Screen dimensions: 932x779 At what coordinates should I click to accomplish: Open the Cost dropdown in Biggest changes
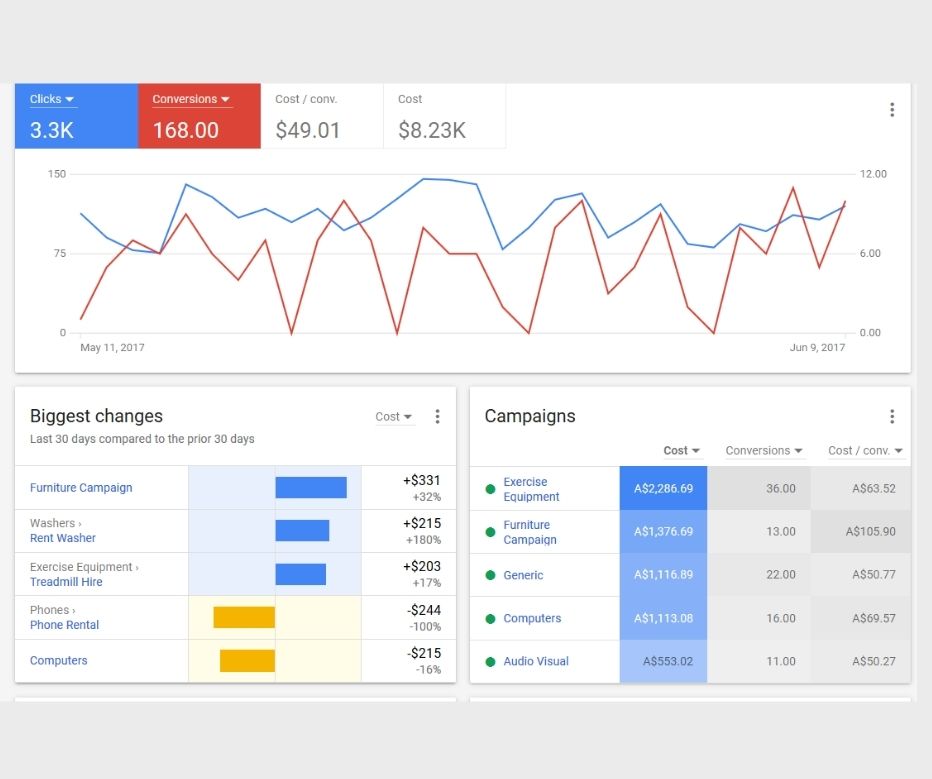point(393,416)
